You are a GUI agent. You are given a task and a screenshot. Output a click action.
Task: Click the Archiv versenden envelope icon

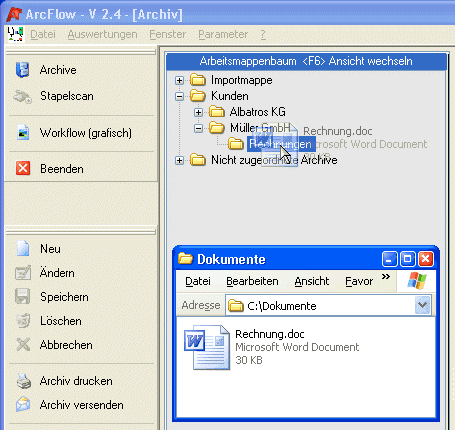pyautogui.click(x=23, y=404)
